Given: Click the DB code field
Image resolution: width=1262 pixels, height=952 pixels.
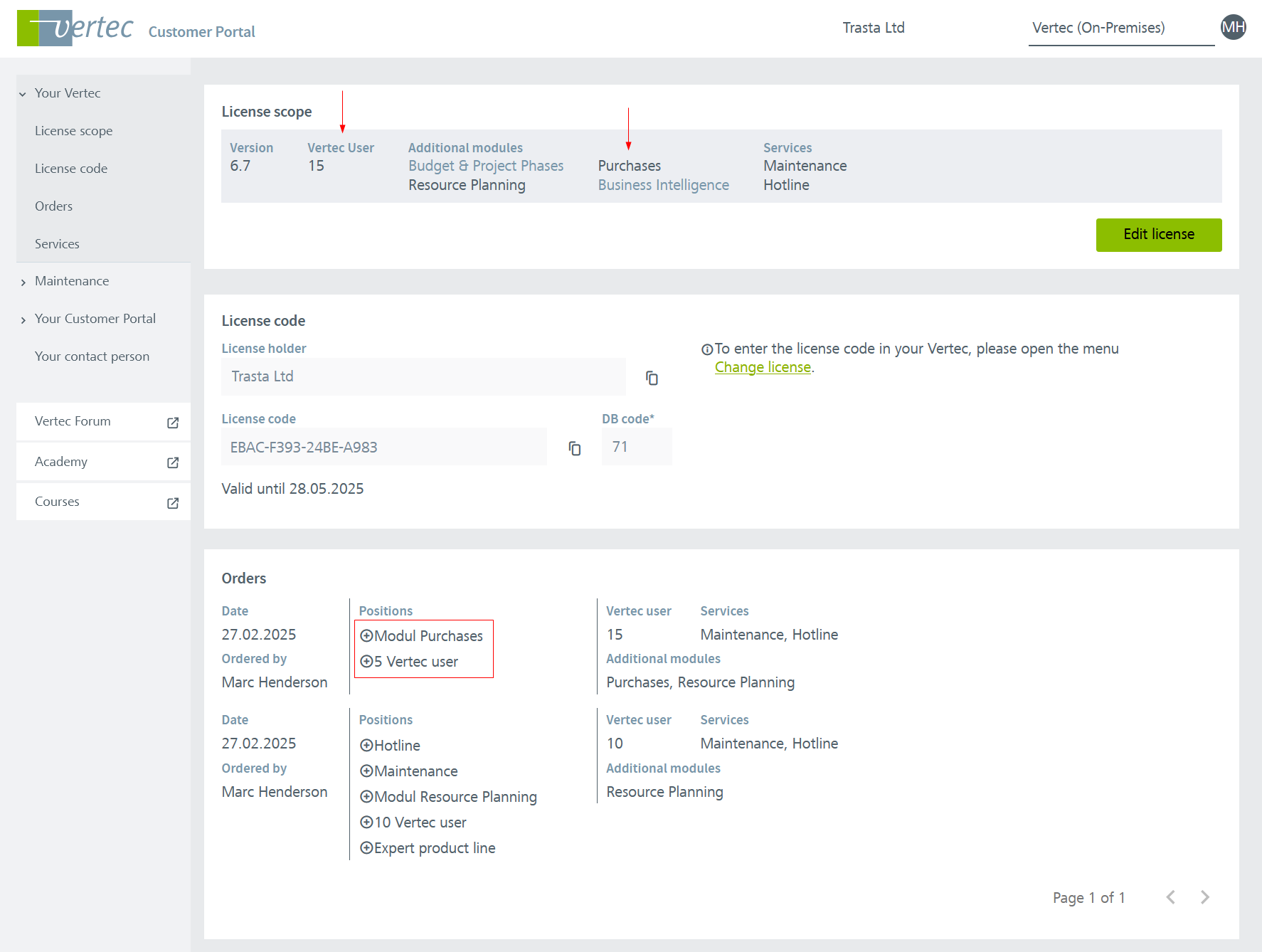Looking at the screenshot, I should pos(636,447).
